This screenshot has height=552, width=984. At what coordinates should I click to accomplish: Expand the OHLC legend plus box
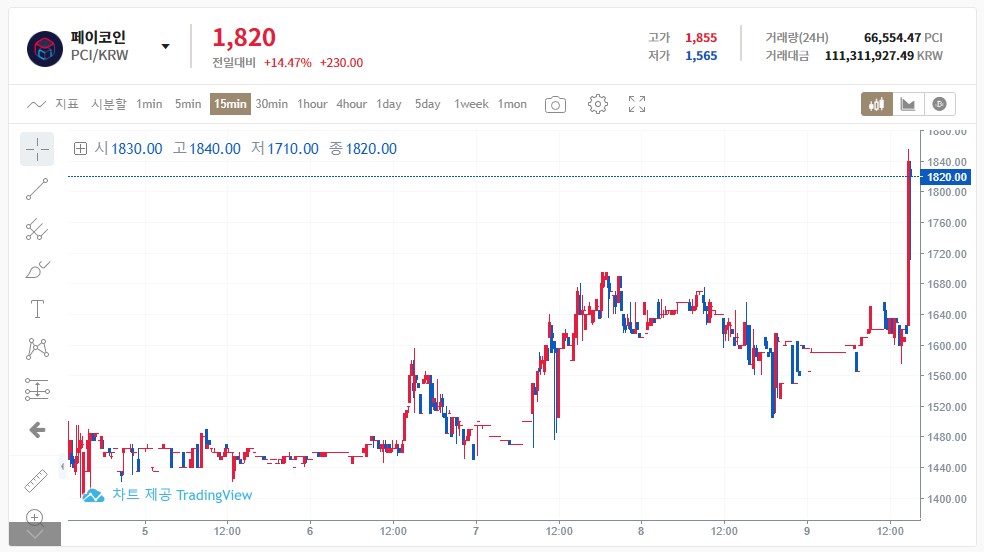click(80, 149)
